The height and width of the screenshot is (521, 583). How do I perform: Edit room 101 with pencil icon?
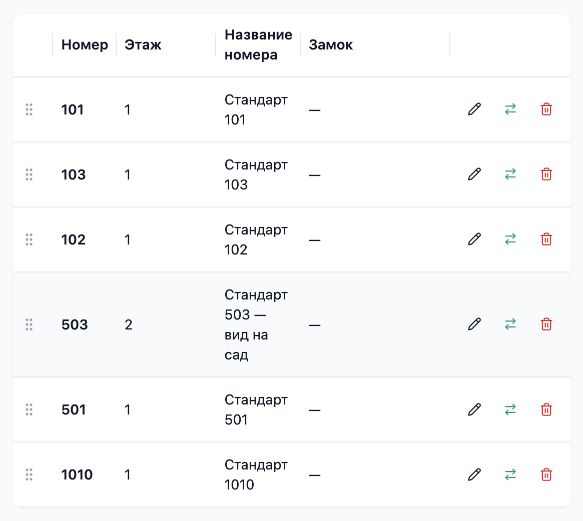coord(474,109)
